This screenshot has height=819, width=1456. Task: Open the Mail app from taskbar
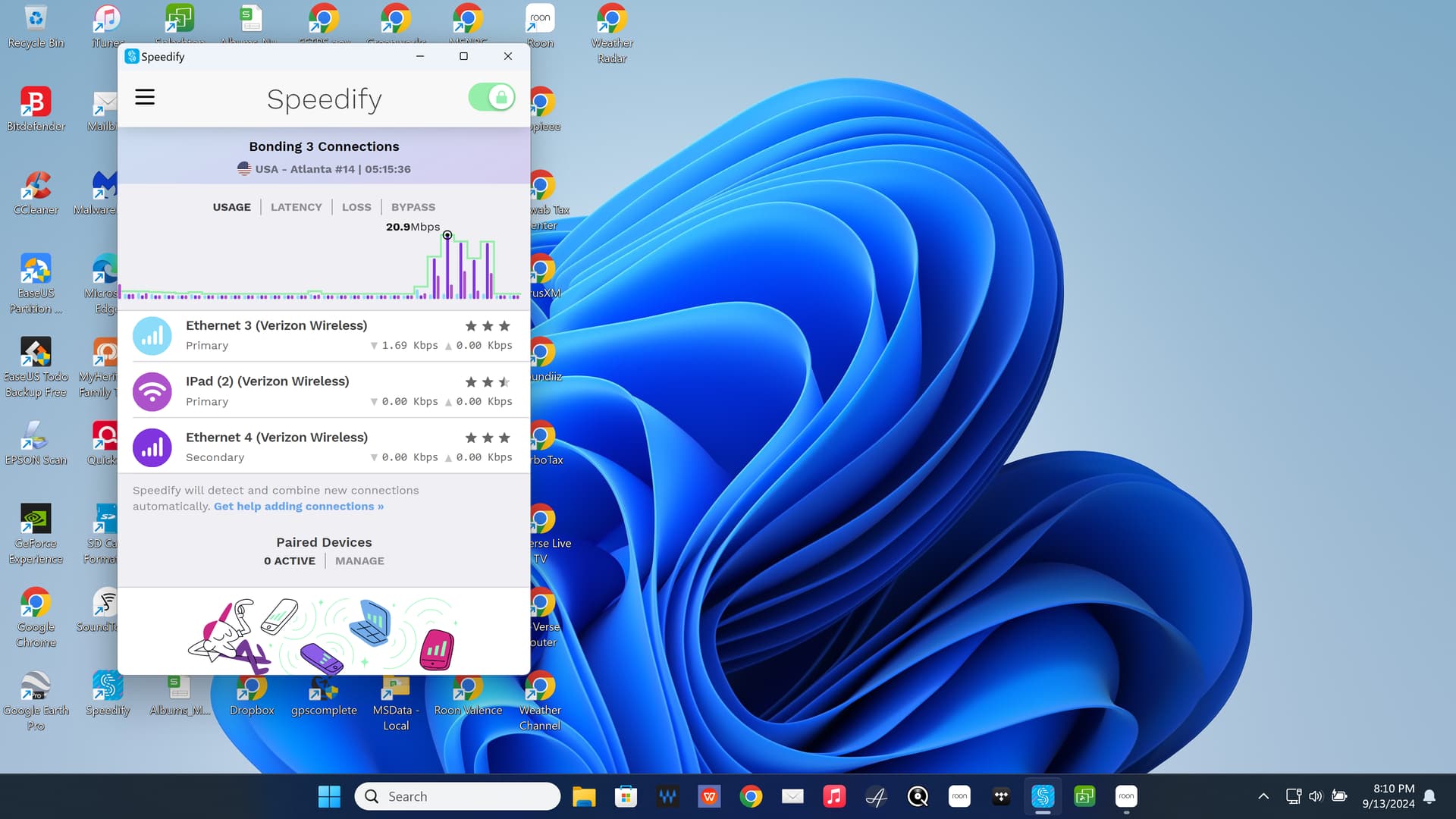click(792, 796)
